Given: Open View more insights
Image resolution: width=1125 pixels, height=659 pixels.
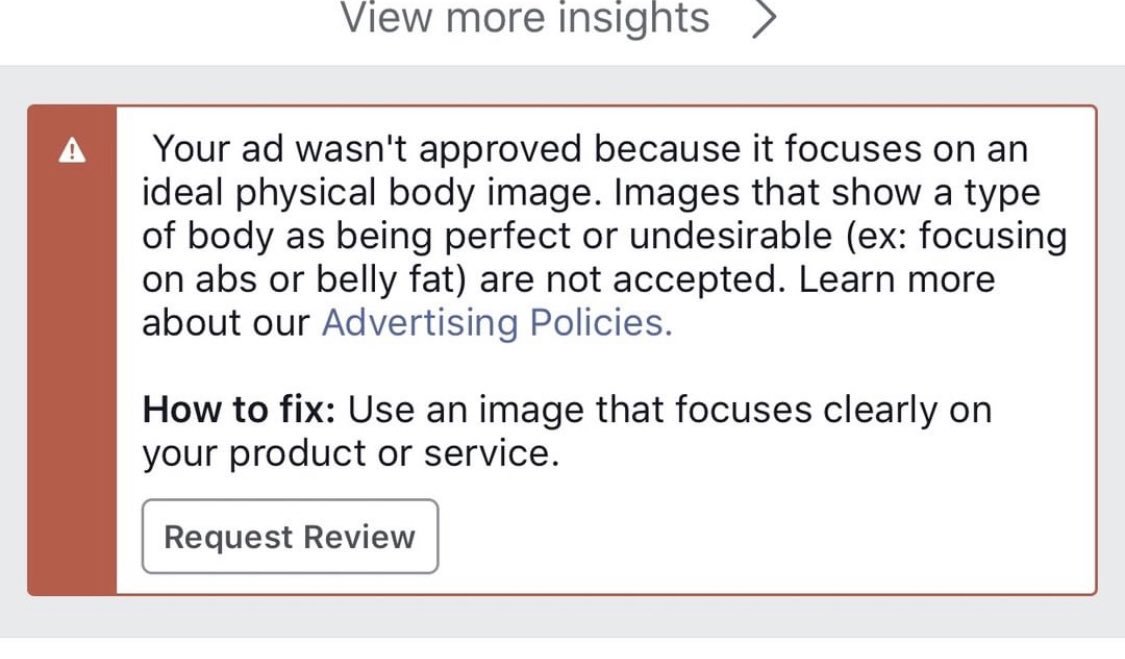Looking at the screenshot, I should click(x=525, y=18).
